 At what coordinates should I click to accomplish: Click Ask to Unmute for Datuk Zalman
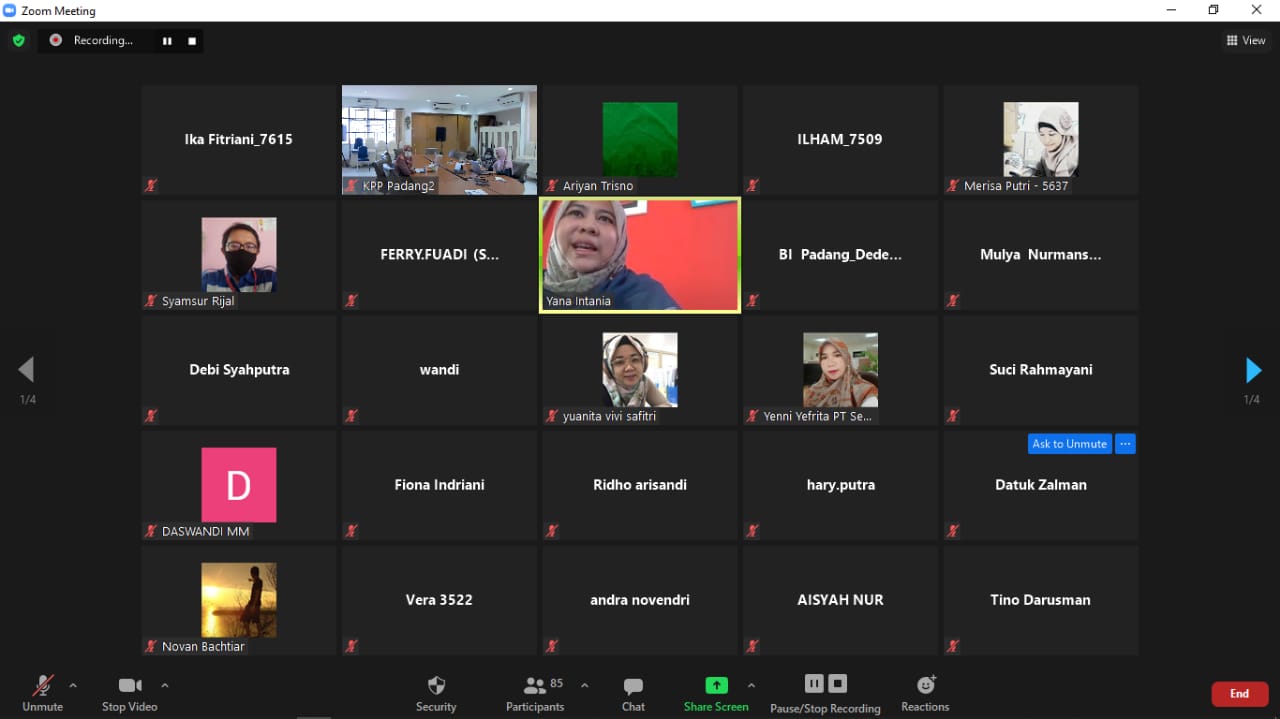(1069, 444)
